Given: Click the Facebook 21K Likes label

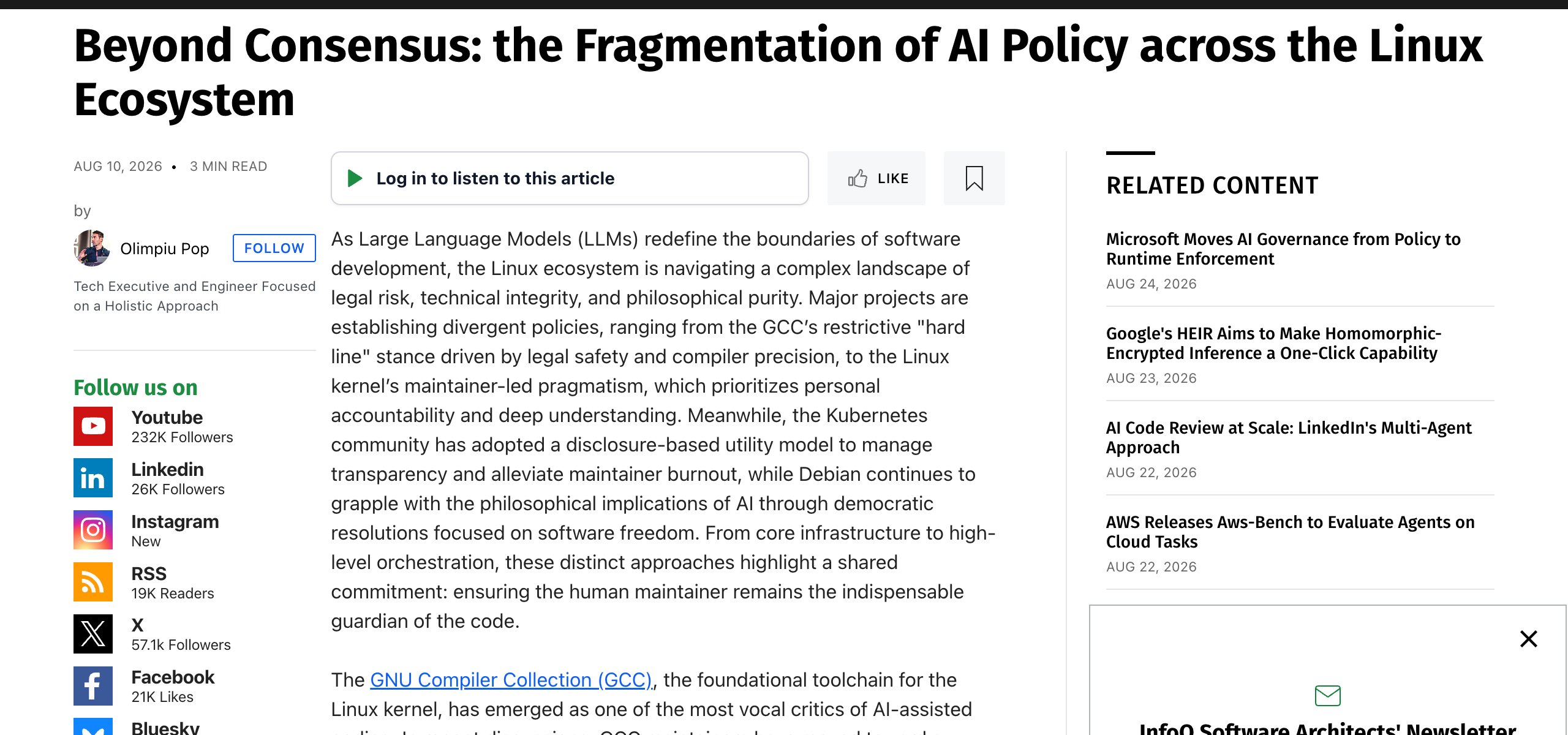Looking at the screenshot, I should 173,686.
